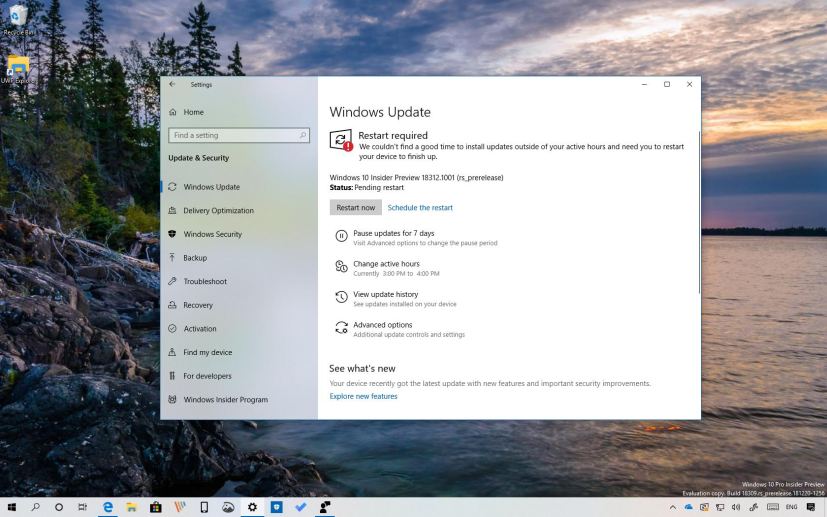Click the taskbar Search magnifier
This screenshot has height=517, width=827.
[x=35, y=507]
